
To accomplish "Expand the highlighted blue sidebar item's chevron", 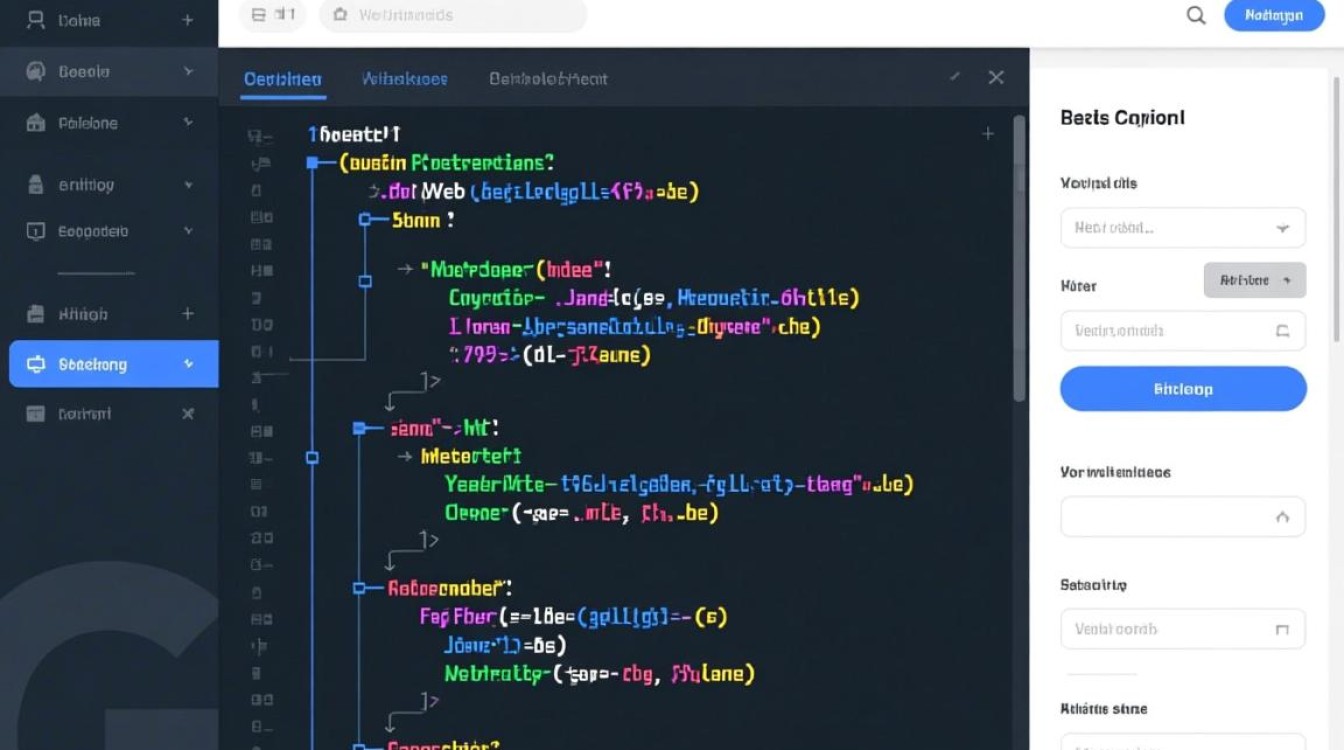I will [x=188, y=364].
